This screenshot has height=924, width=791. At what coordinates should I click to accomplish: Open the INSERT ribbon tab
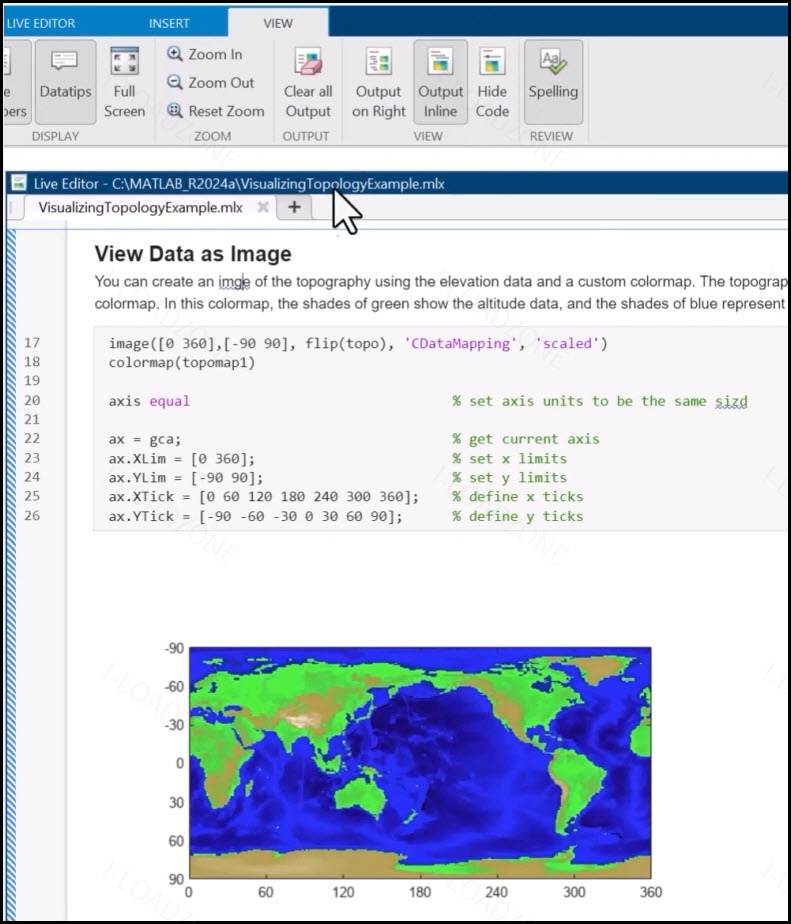169,24
